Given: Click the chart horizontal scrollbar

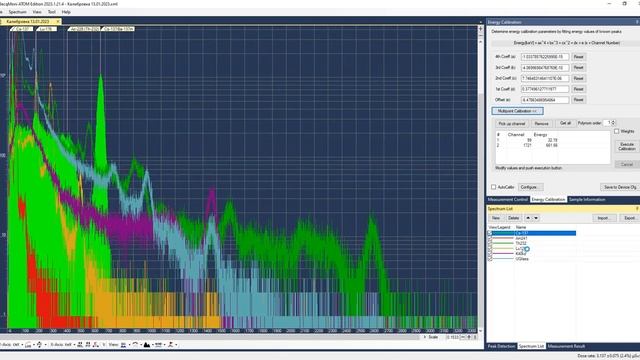Looking at the screenshot, I should coord(210,337).
